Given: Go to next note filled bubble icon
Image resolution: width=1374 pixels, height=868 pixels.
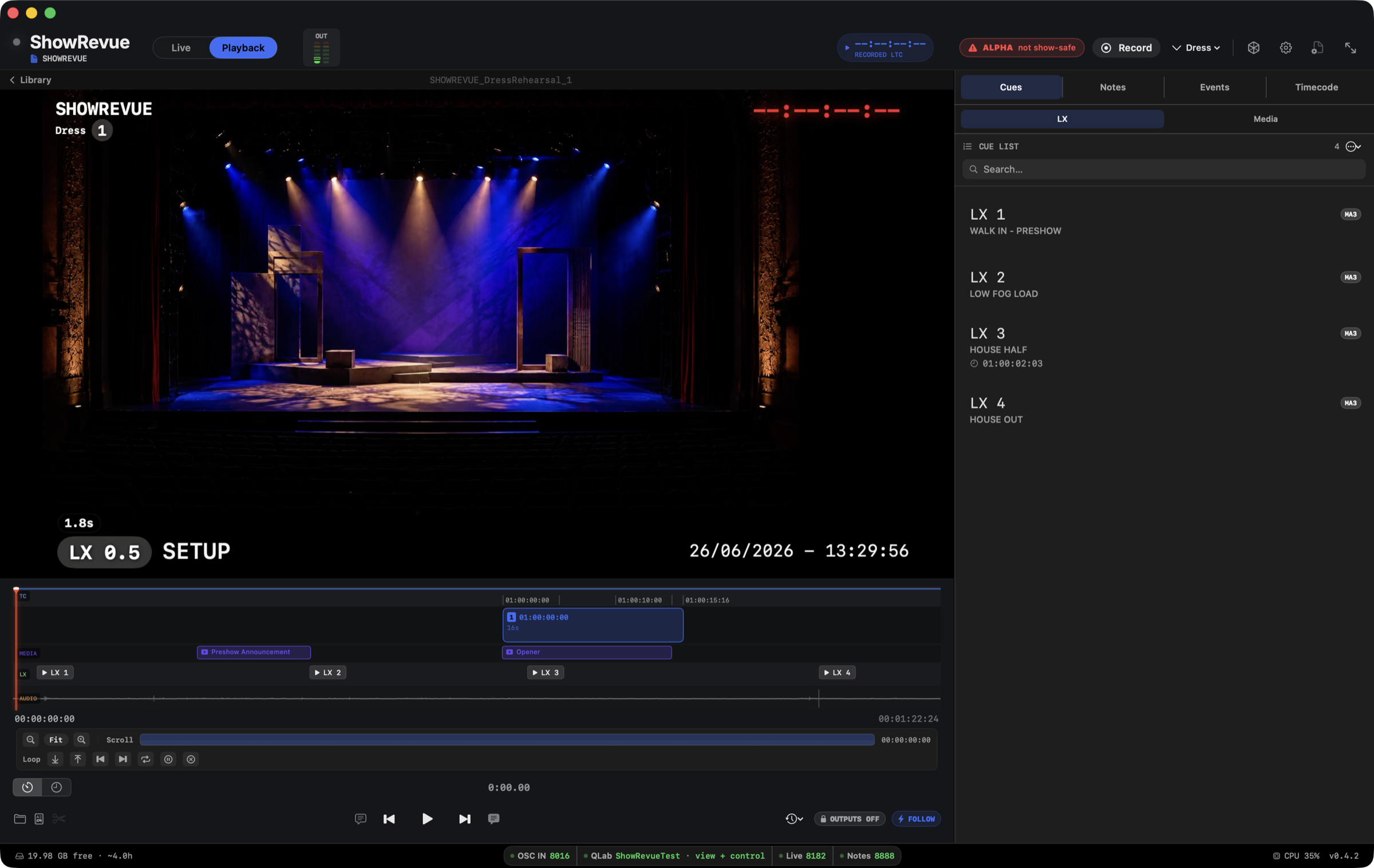Looking at the screenshot, I should point(493,819).
